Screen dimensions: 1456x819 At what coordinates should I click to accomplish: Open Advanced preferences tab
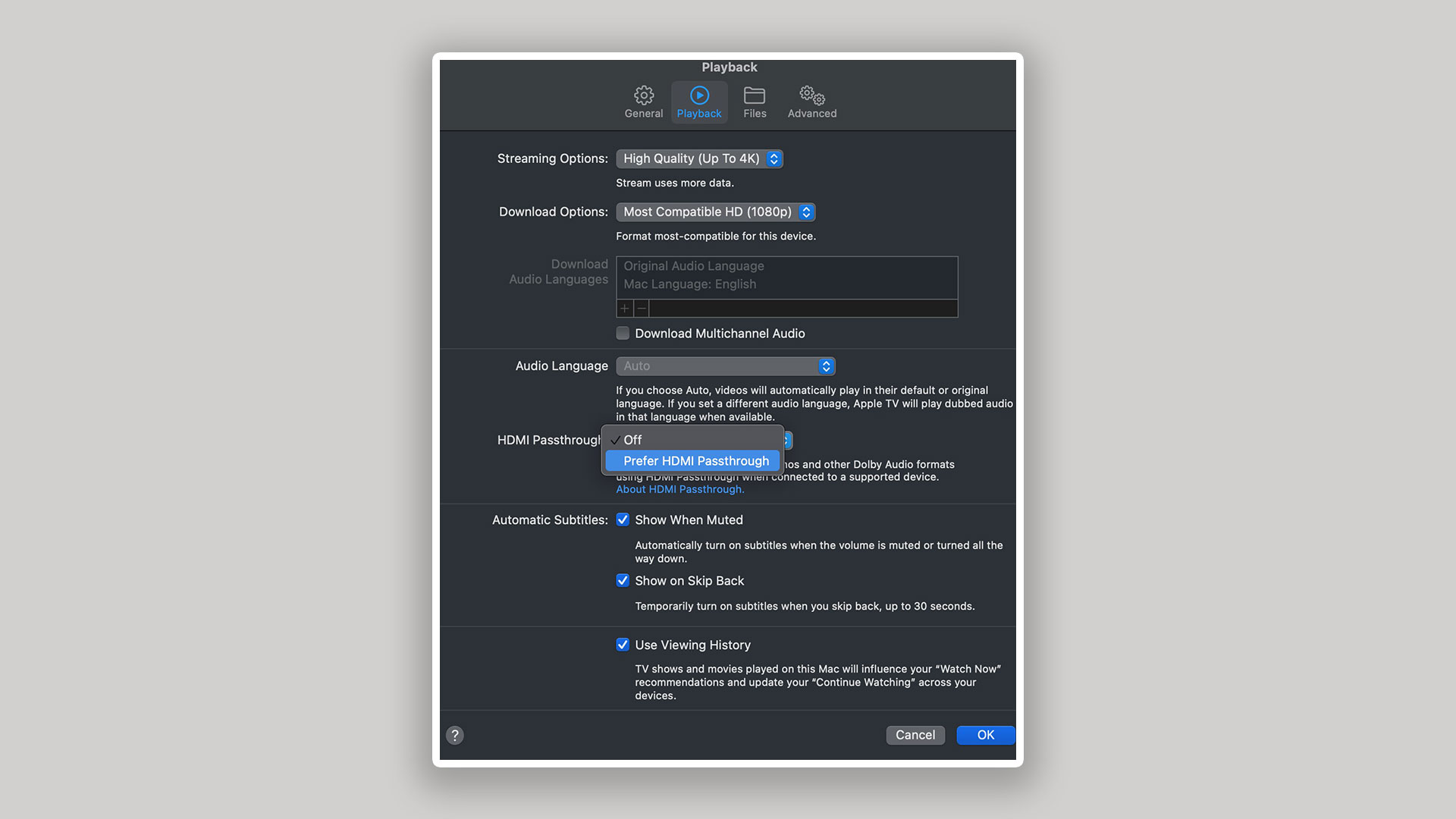811,100
